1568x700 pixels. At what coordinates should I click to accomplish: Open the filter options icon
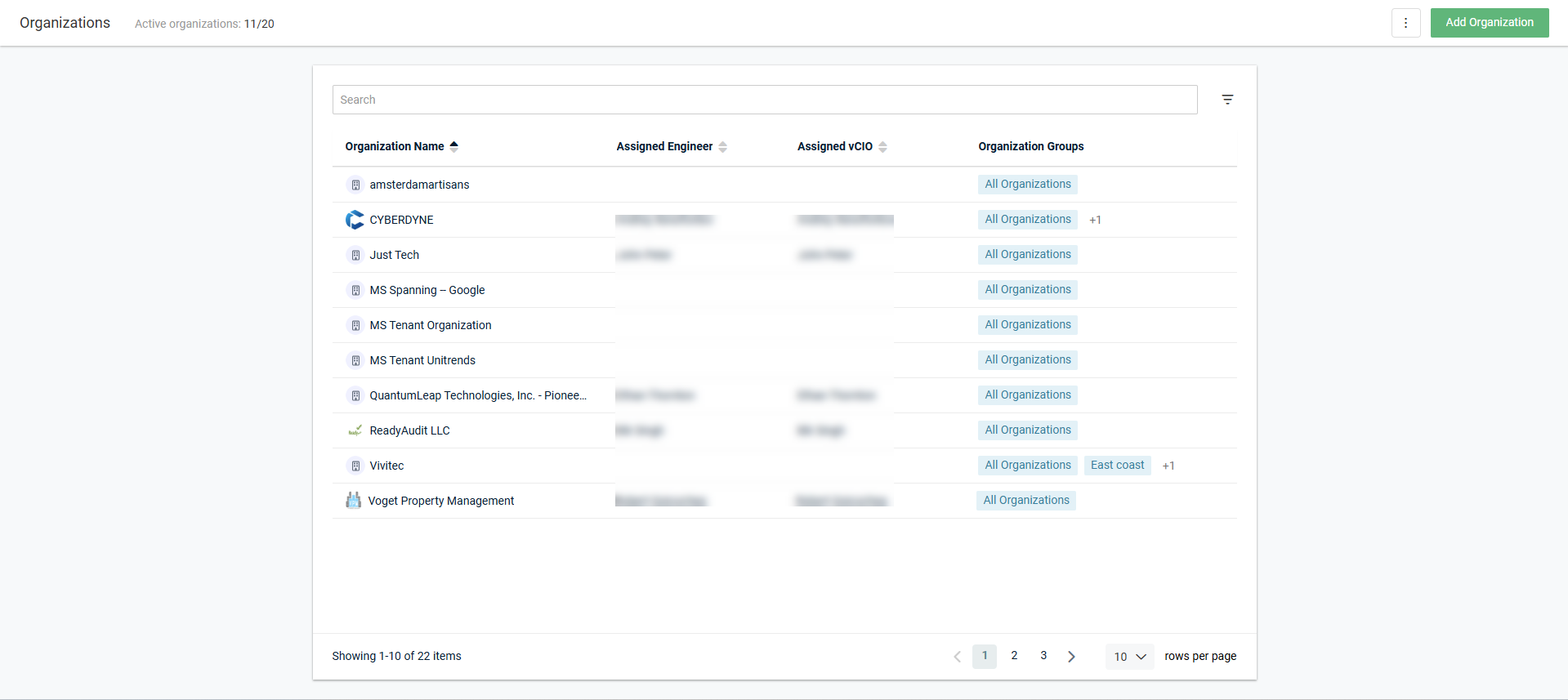(x=1226, y=100)
